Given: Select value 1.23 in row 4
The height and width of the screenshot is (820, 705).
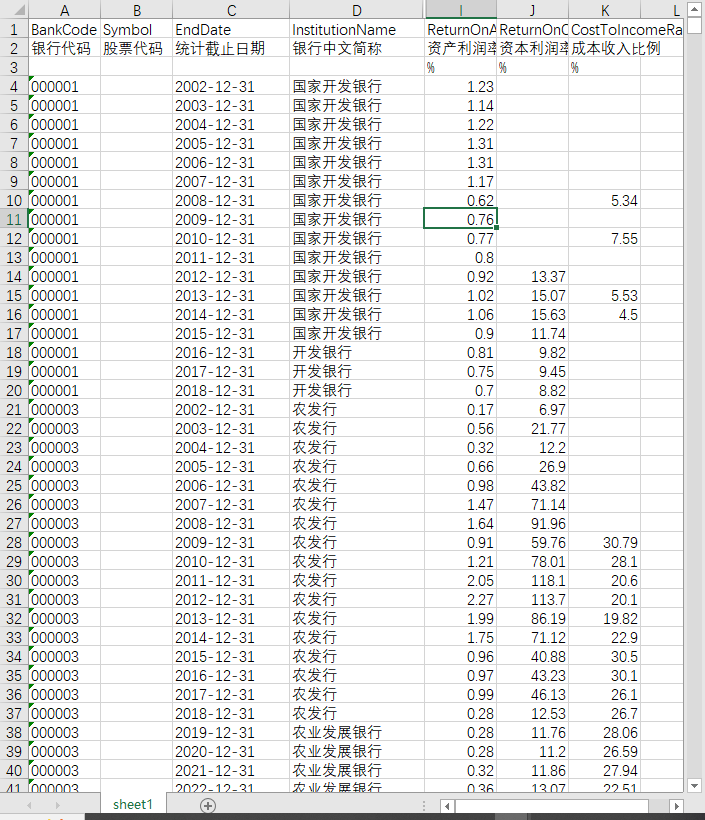Looking at the screenshot, I should tap(461, 86).
